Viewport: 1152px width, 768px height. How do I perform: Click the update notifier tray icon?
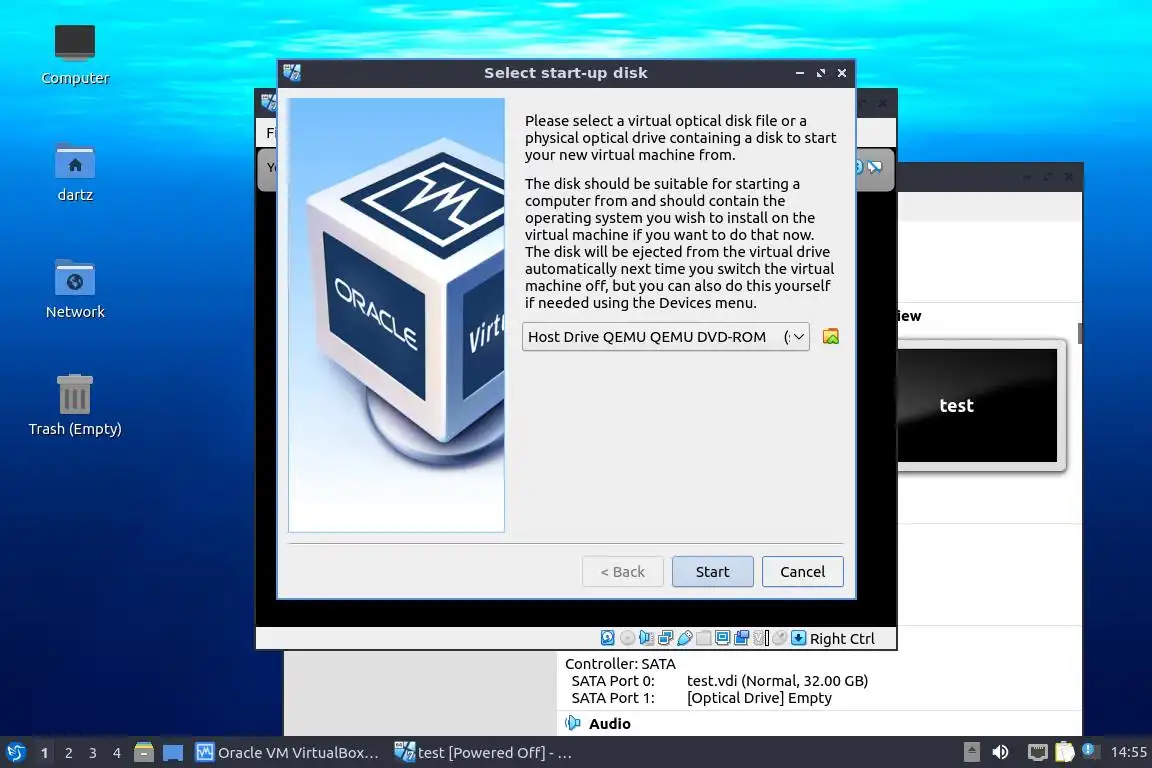tap(1090, 750)
